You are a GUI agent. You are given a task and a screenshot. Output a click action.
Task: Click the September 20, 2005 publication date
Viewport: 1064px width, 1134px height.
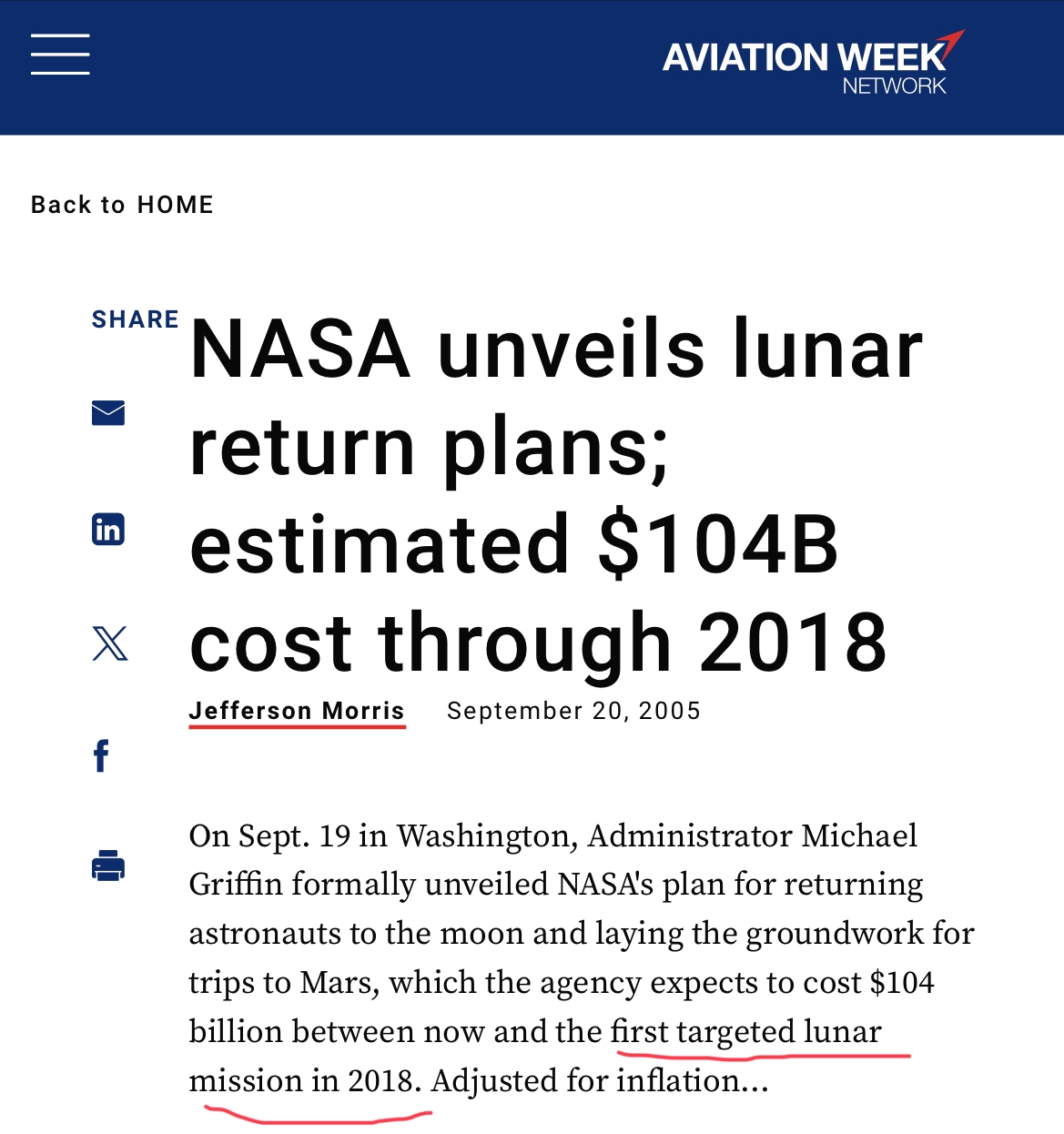coord(574,711)
